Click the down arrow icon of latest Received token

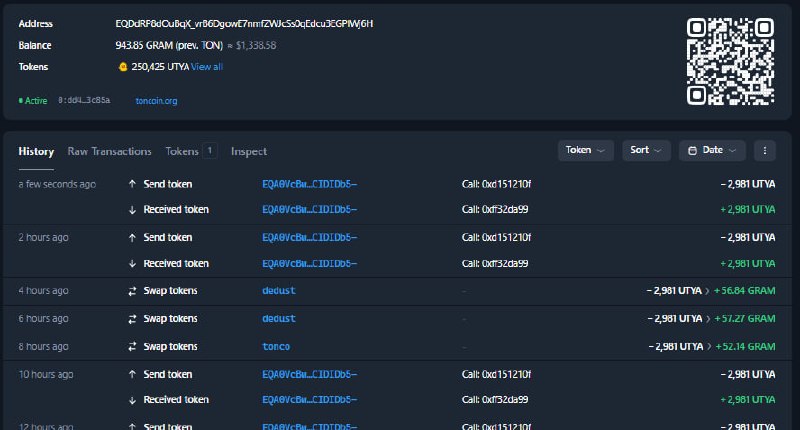132,210
